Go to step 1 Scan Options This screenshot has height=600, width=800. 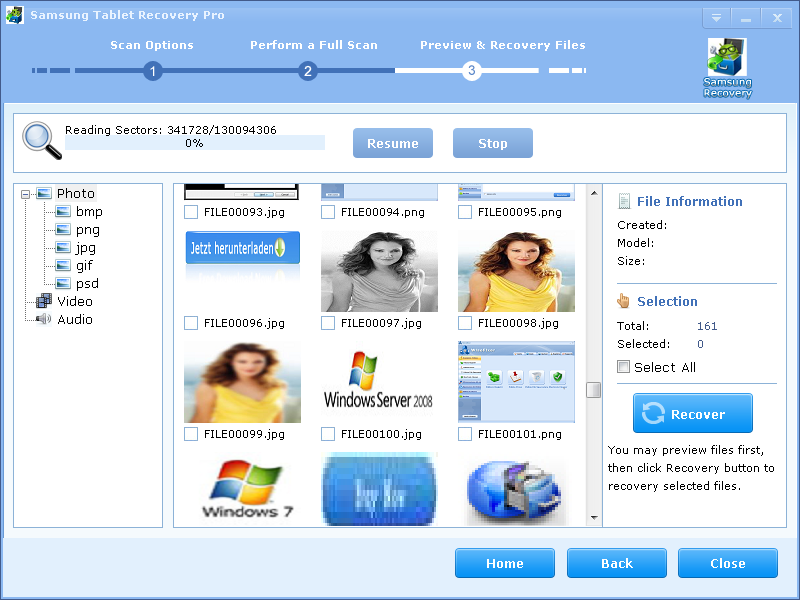pos(153,71)
